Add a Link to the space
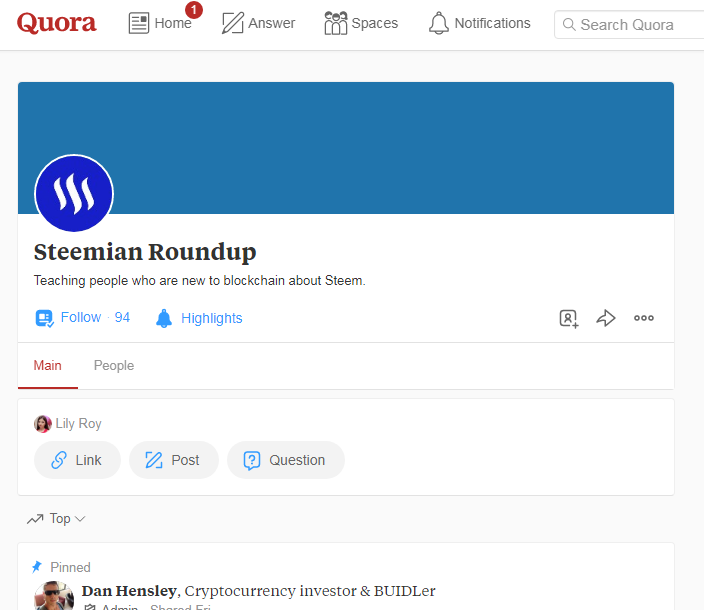This screenshot has height=610, width=704. click(x=77, y=460)
